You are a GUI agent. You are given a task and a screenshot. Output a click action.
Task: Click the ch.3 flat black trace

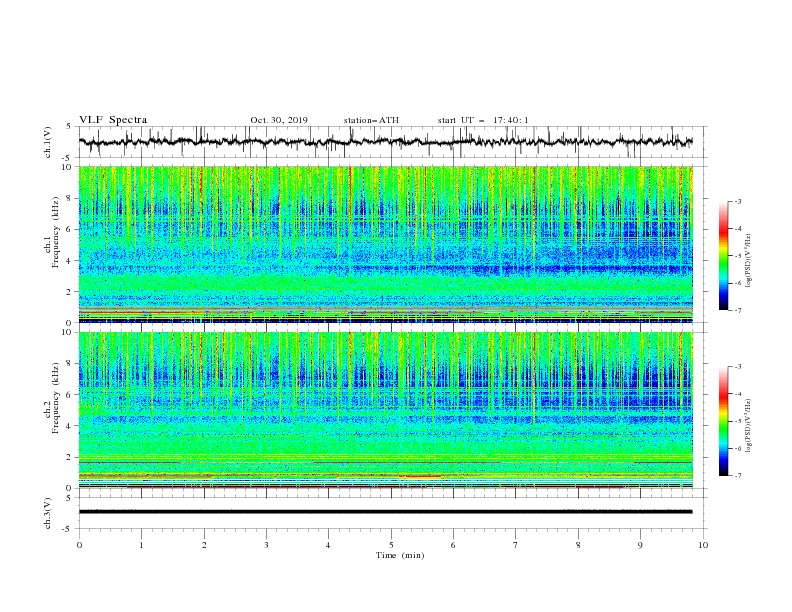pyautogui.click(x=386, y=512)
